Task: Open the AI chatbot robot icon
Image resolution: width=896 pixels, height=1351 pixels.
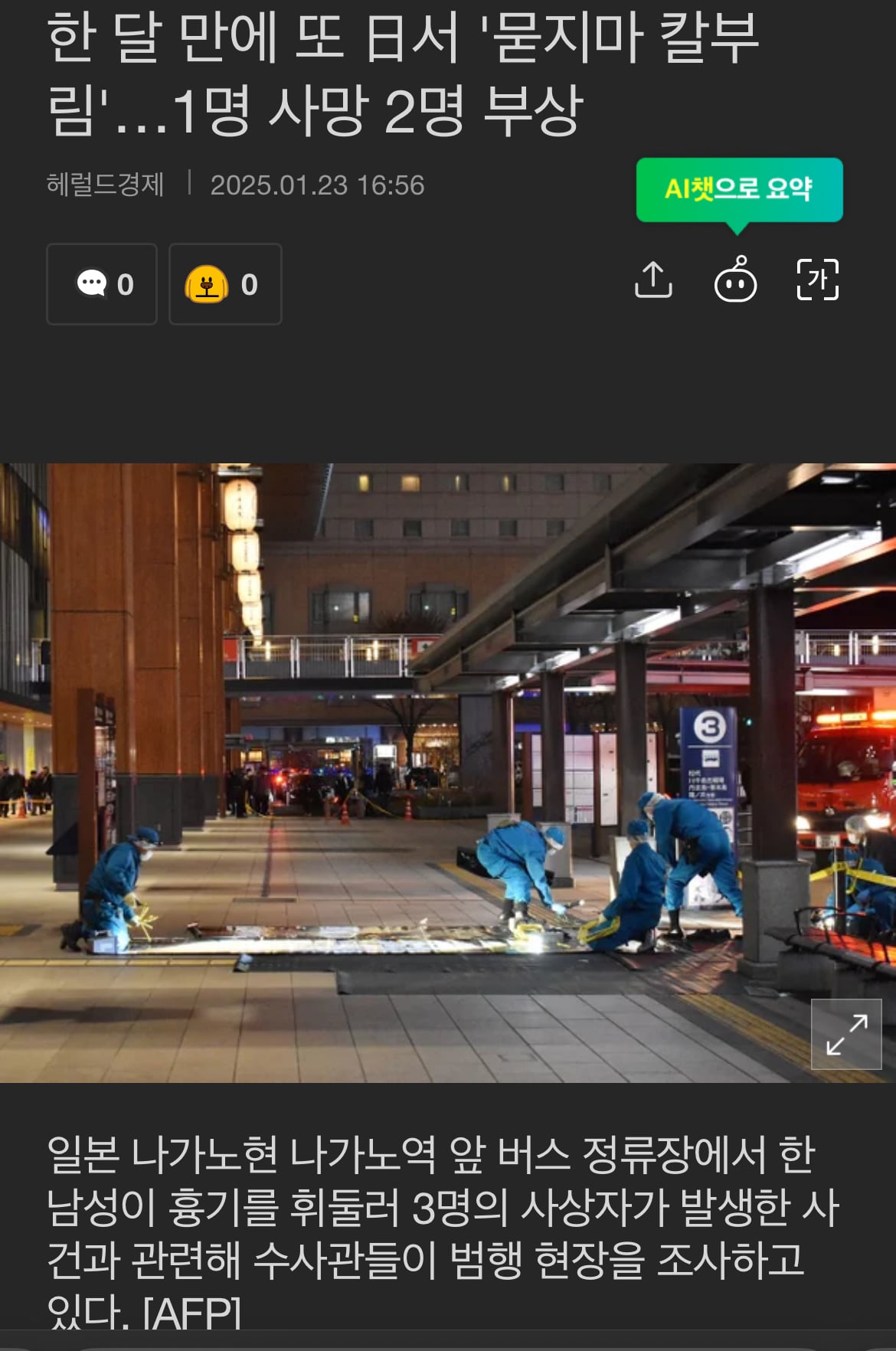Action: (735, 280)
